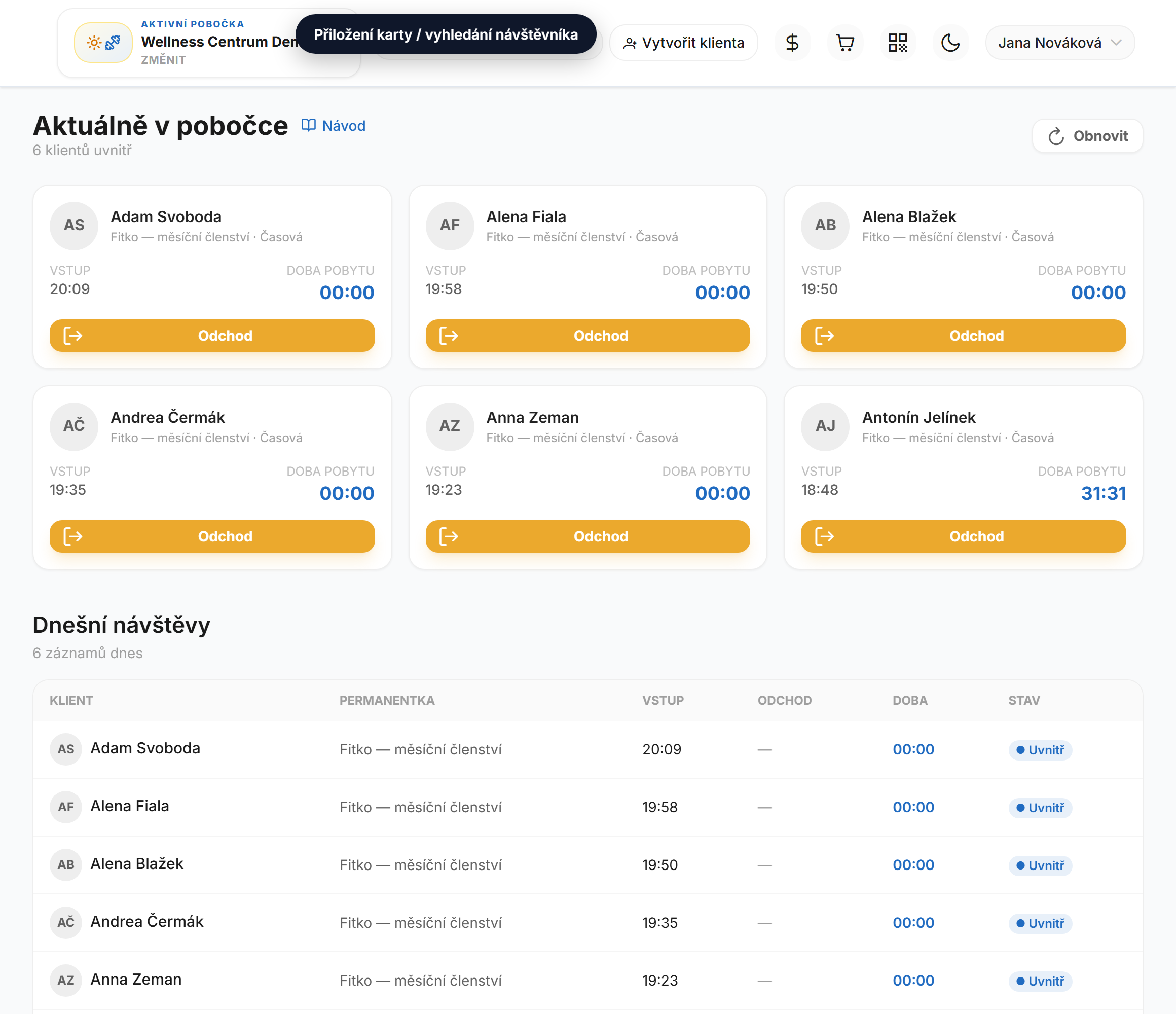The height and width of the screenshot is (1014, 1176).
Task: Click the AČ avatar in the visits table
Action: (66, 923)
